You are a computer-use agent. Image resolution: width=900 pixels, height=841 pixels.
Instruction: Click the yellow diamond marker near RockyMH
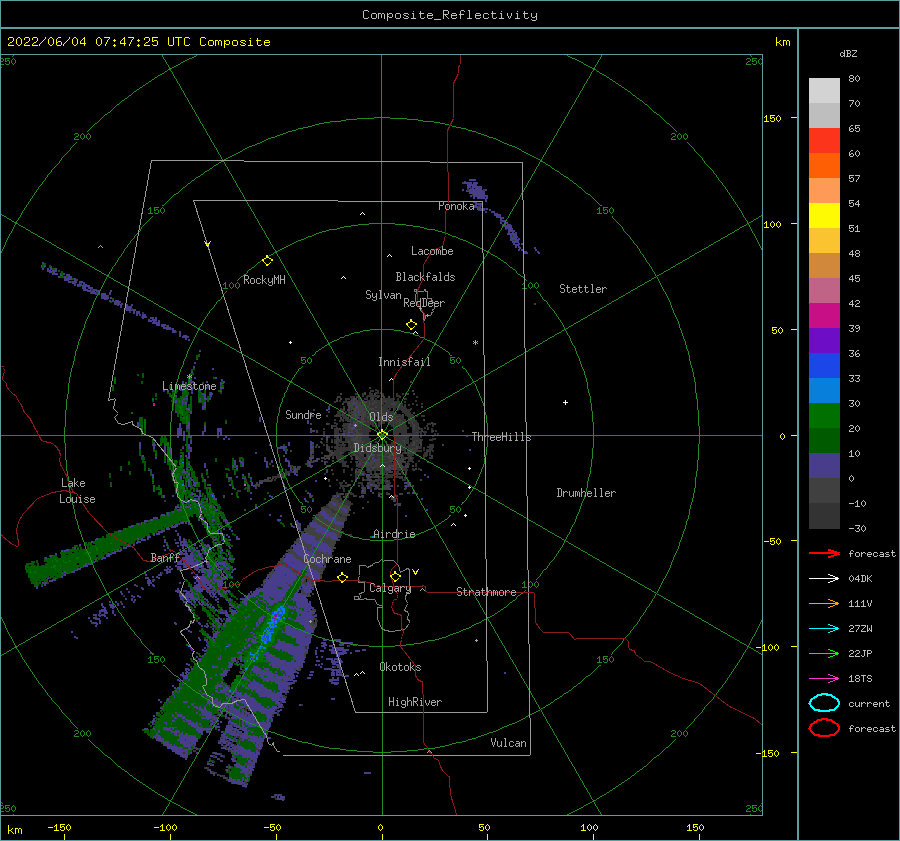click(x=267, y=261)
